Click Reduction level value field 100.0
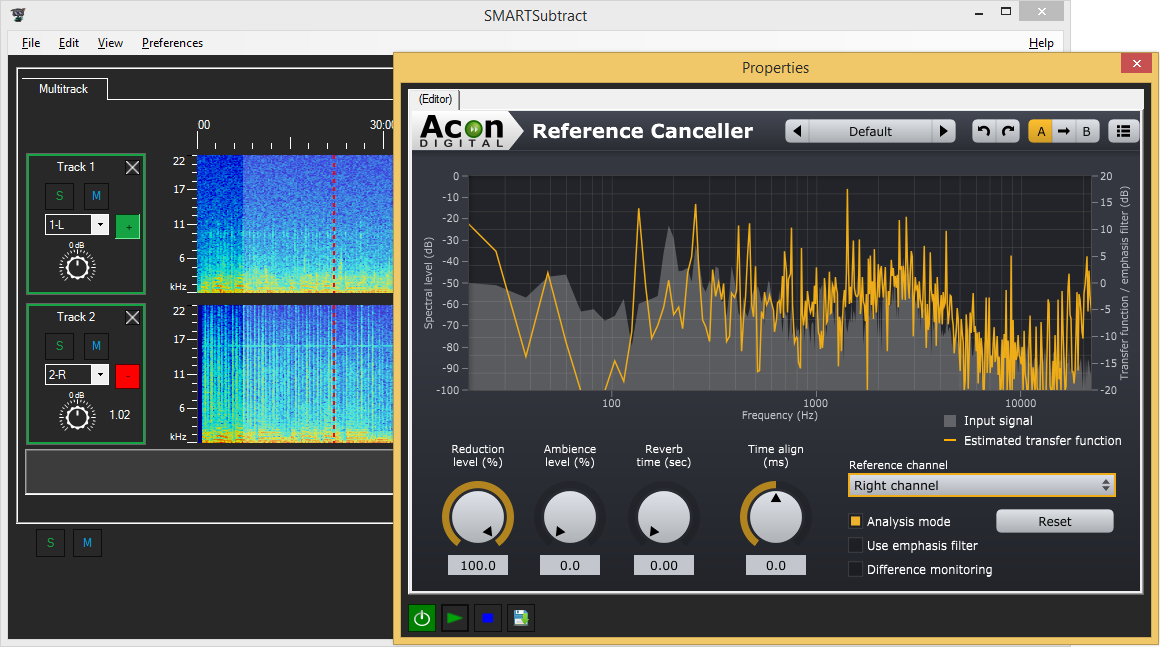This screenshot has height=647, width=1160. [478, 566]
